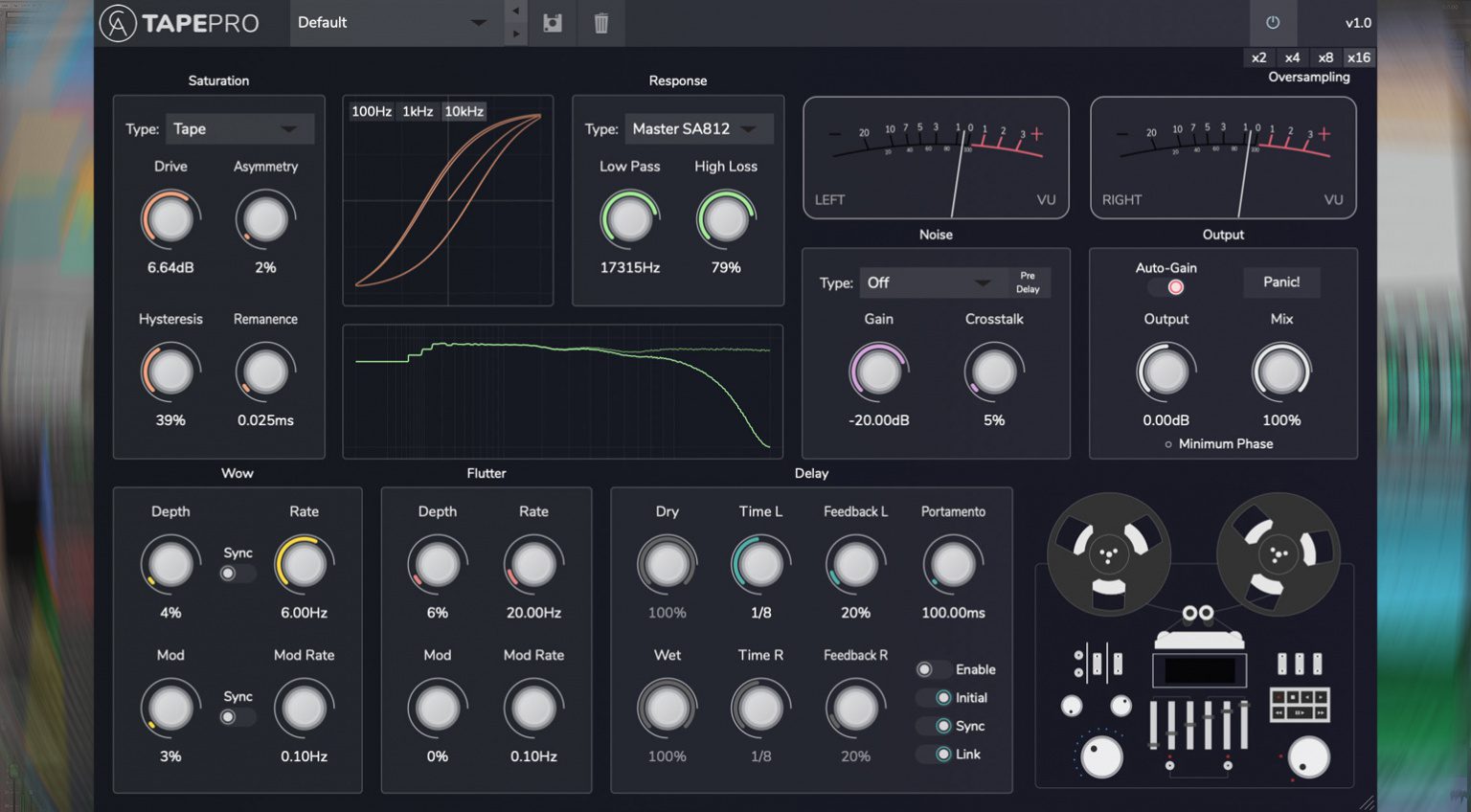Click the Right VU meter
This screenshot has height=812, width=1471.
tap(1223, 158)
